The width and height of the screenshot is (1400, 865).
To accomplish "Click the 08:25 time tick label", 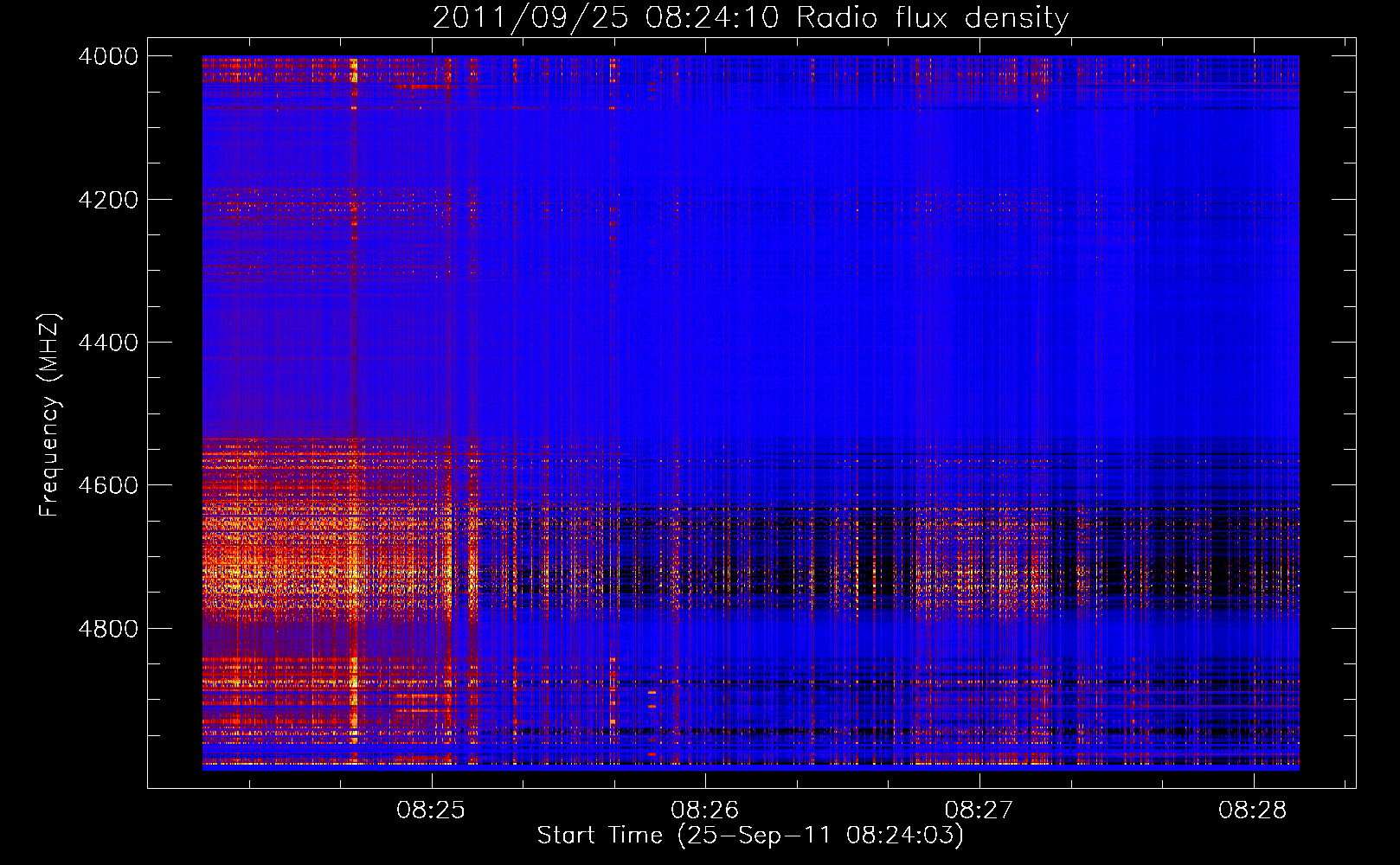I will 431,811.
